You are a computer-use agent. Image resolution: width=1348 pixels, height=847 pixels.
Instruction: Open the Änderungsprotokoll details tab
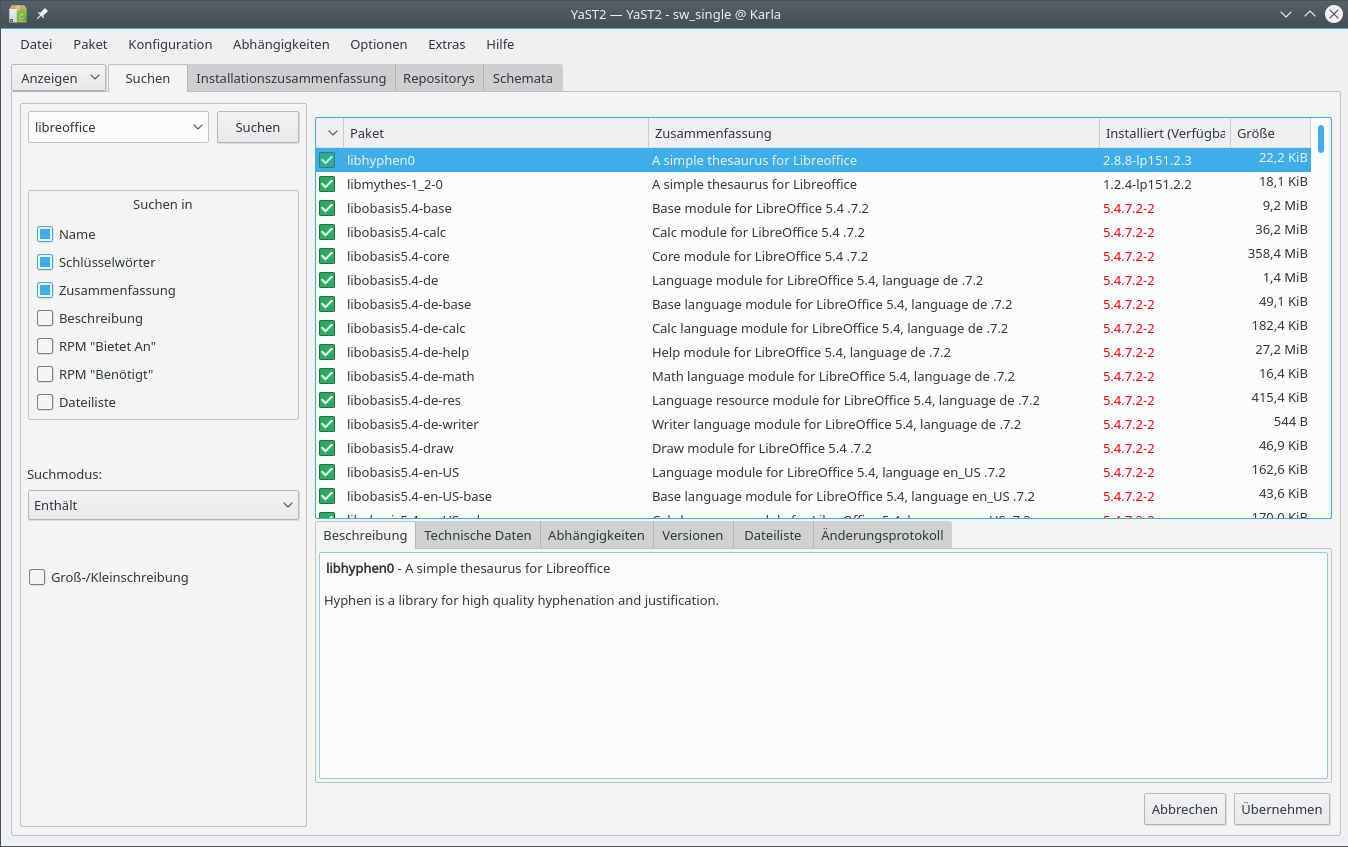[882, 535]
